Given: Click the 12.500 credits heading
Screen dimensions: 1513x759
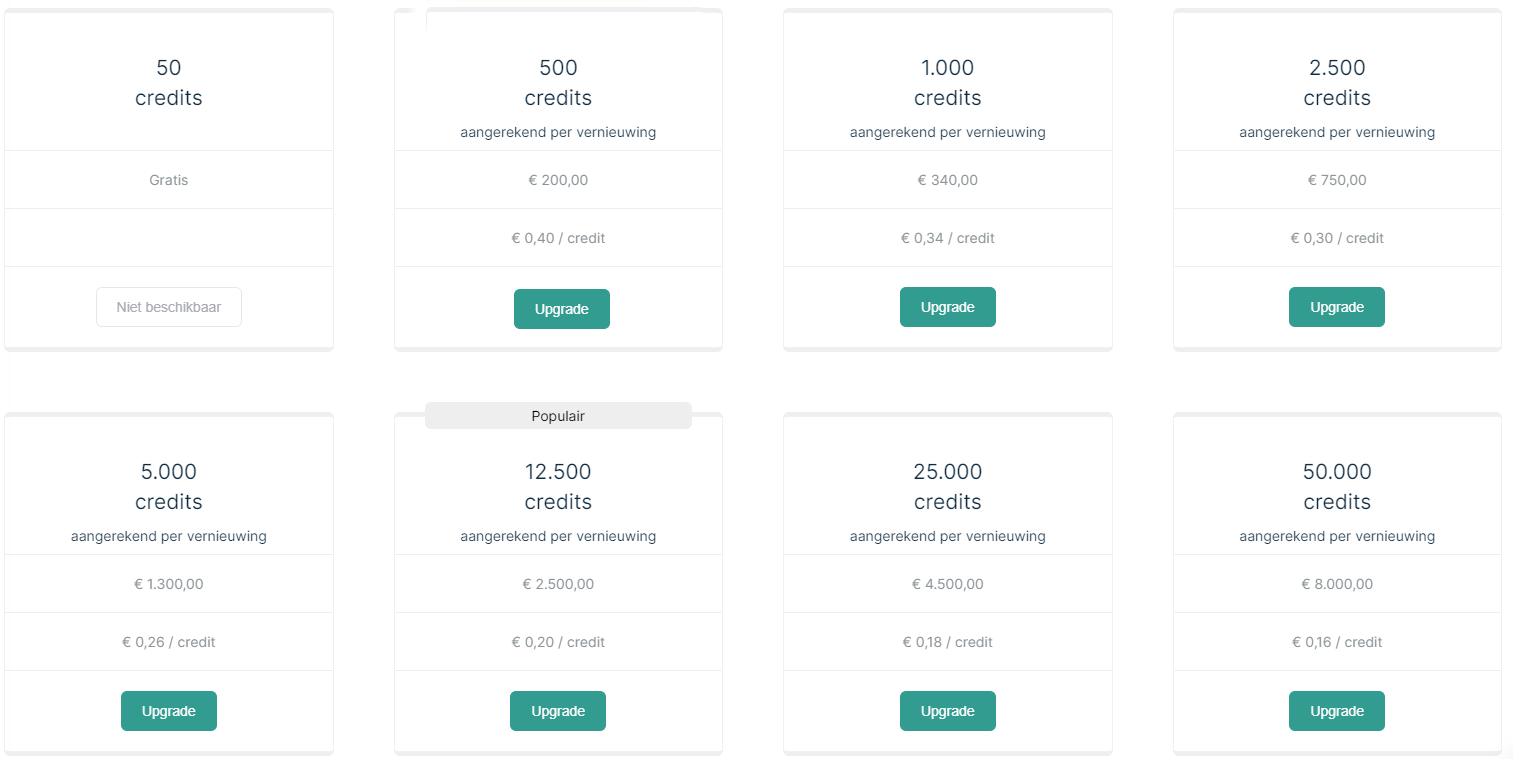Looking at the screenshot, I should click(558, 486).
